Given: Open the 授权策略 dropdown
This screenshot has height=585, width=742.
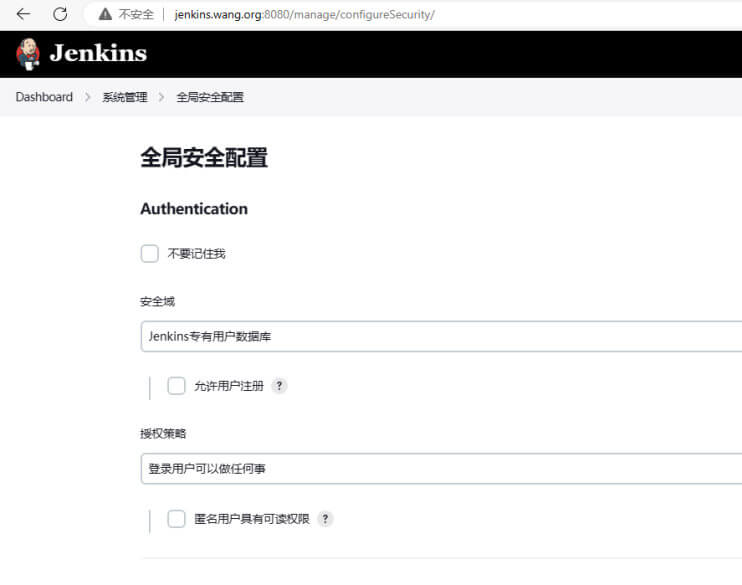Looking at the screenshot, I should tap(441, 469).
